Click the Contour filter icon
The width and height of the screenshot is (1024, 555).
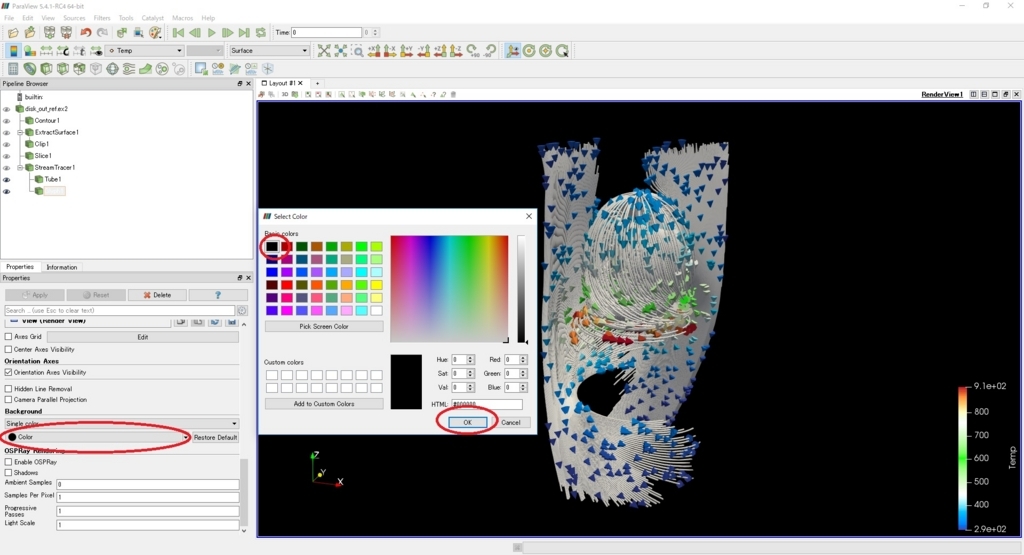pos(30,69)
